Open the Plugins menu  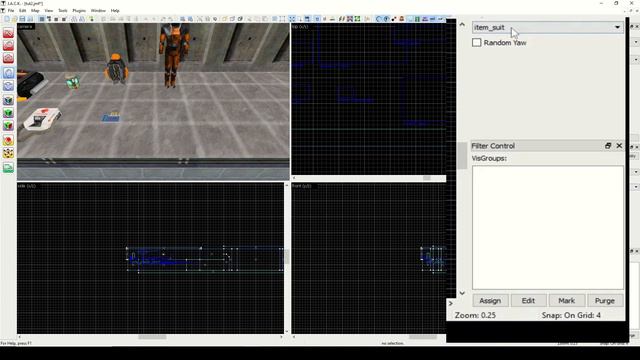pos(79,11)
